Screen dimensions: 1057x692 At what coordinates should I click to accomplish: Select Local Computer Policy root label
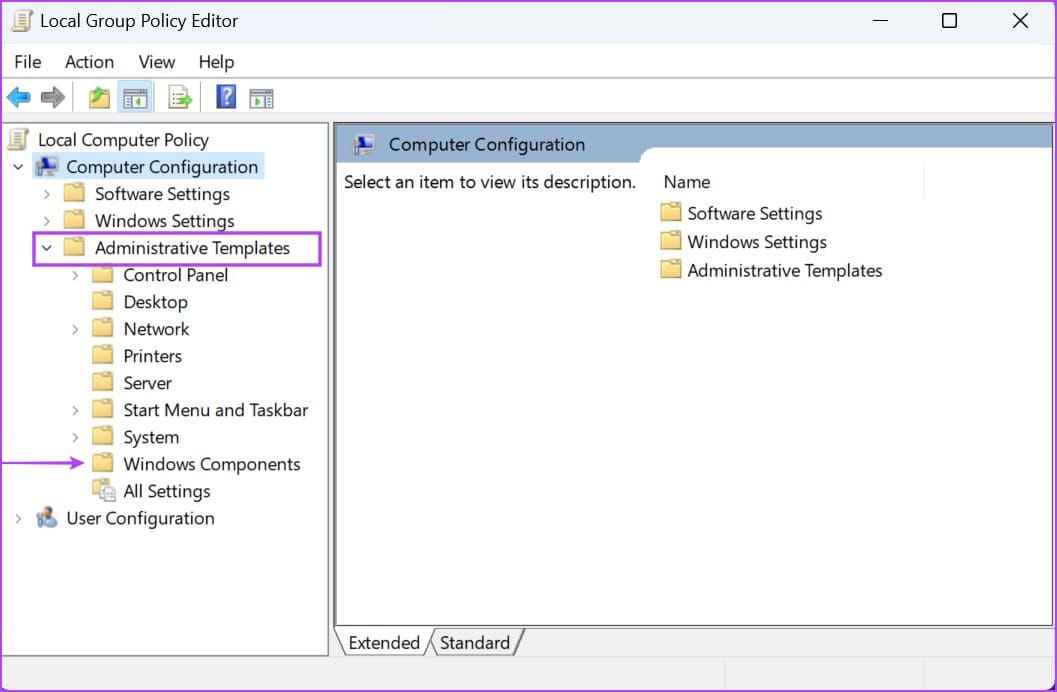pos(123,140)
